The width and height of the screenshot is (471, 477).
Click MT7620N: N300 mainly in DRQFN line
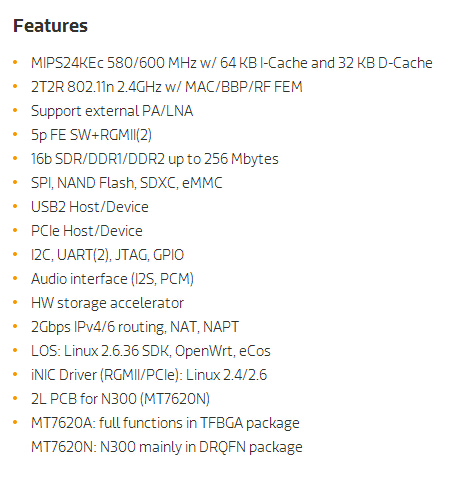coord(167,447)
